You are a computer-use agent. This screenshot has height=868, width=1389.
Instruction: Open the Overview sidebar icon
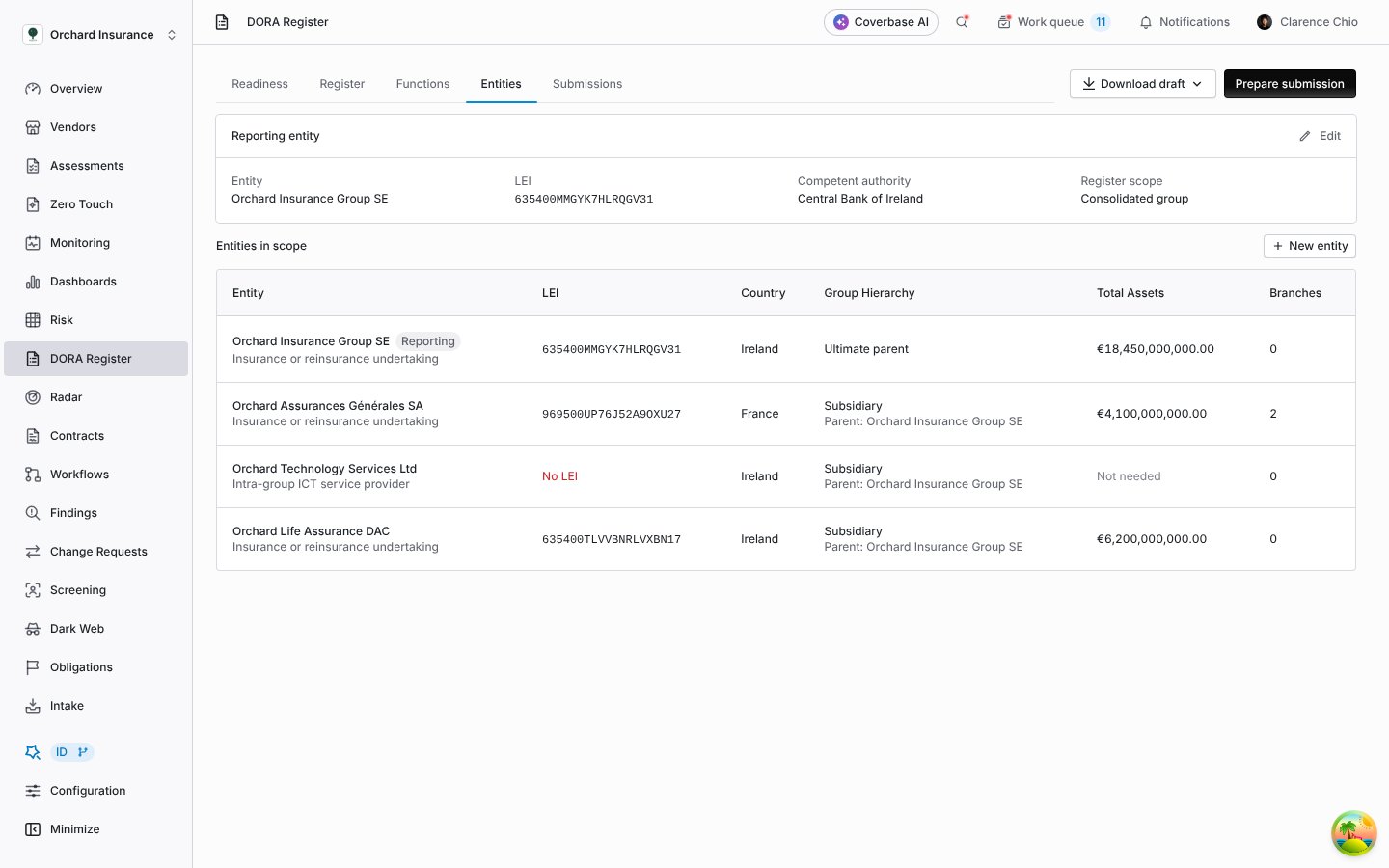coord(33,89)
